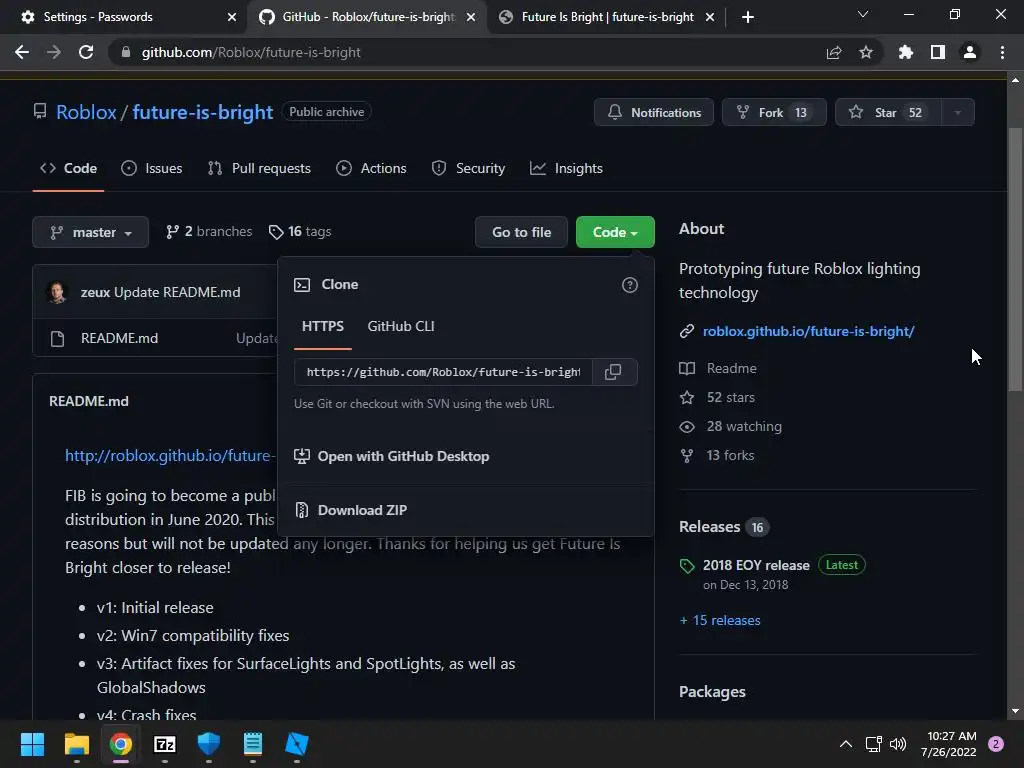View the 2 branches link

tap(209, 232)
